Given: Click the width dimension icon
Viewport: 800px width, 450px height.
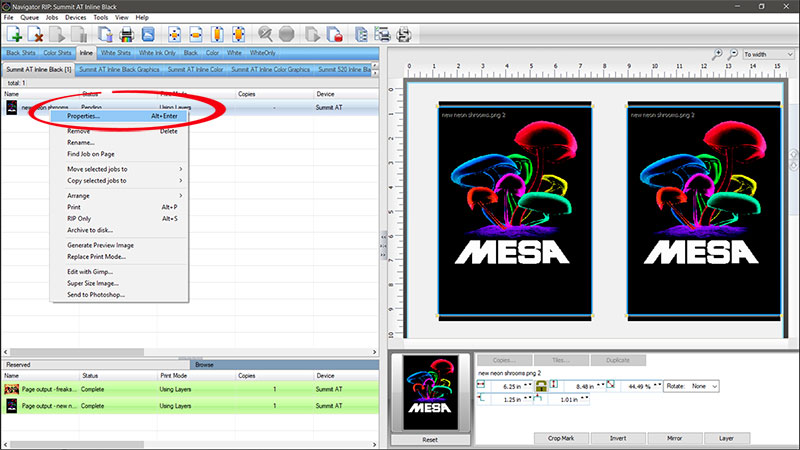Looking at the screenshot, I should (x=481, y=384).
